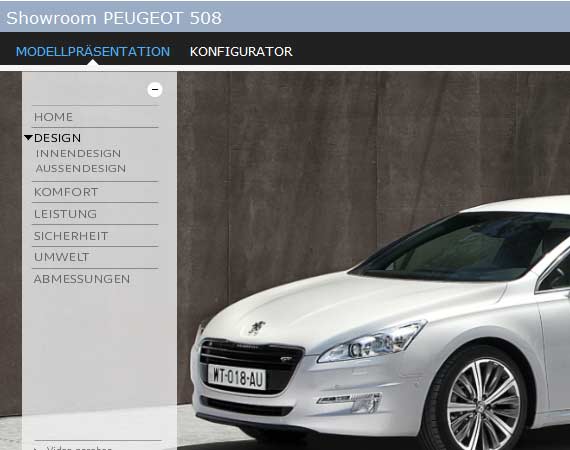The height and width of the screenshot is (450, 570).
Task: Open INNENDESIGN submenu item
Action: tap(78, 153)
